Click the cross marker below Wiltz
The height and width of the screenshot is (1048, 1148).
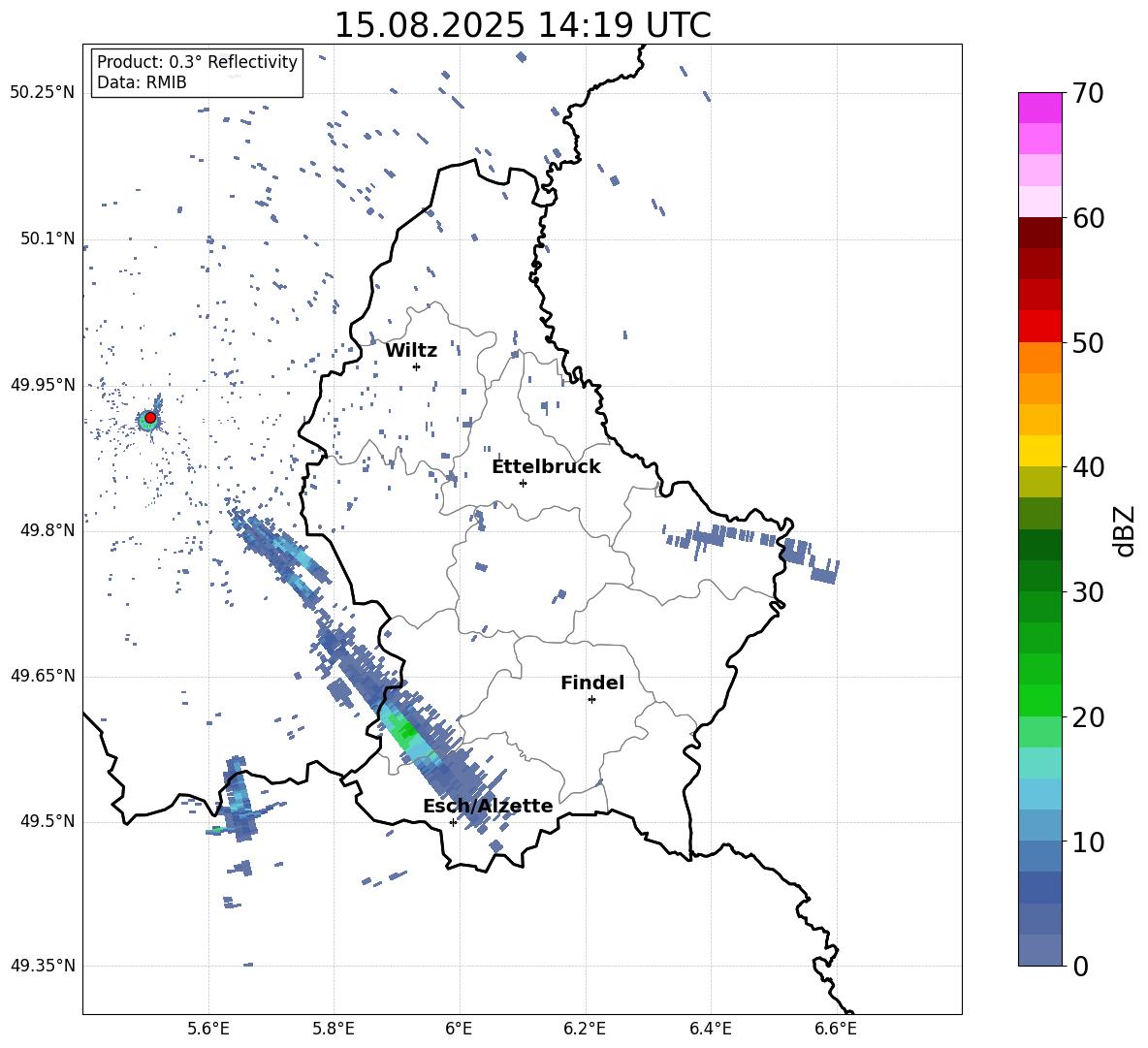pyautogui.click(x=417, y=367)
